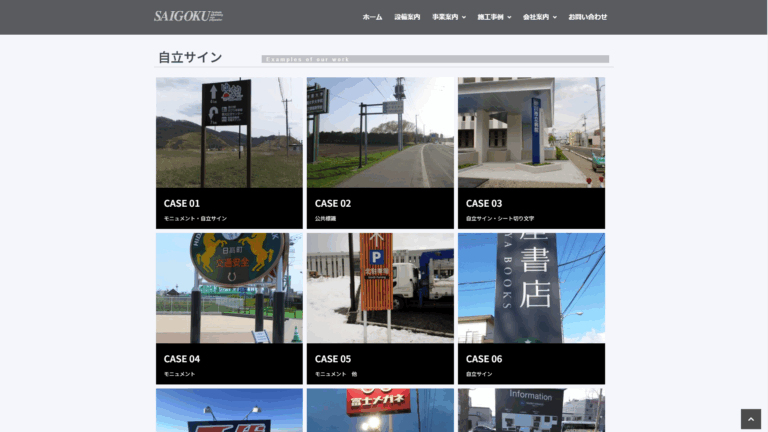Select the CASE 03 caption link
This screenshot has height=432, width=768.
(x=500, y=218)
